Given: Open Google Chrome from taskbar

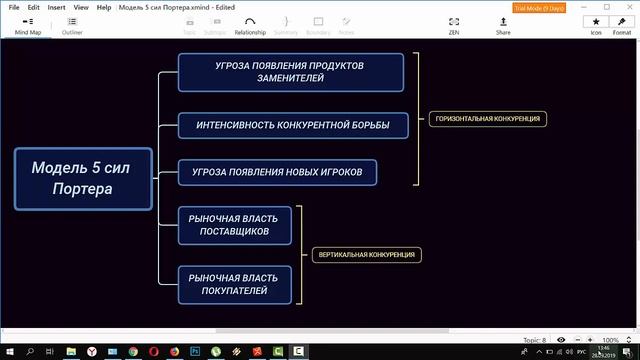Looking at the screenshot, I should coord(133,351).
